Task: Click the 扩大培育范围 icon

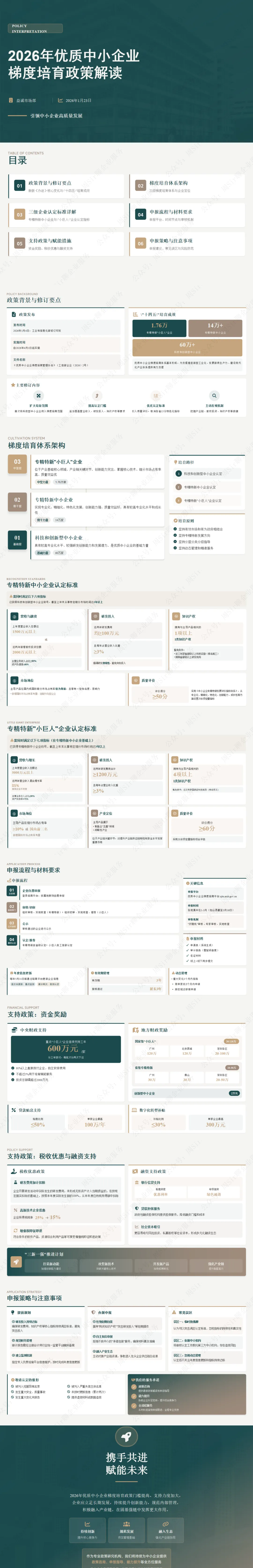Action: (x=38, y=396)
